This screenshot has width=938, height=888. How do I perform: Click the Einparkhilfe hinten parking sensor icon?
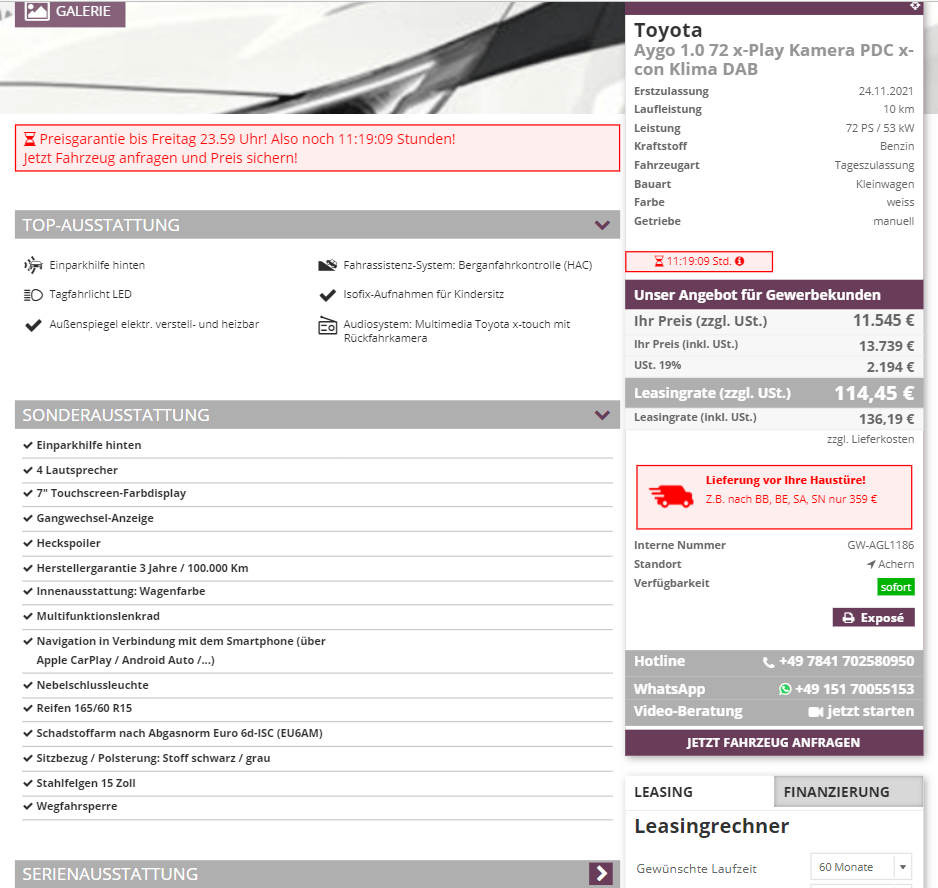point(34,264)
